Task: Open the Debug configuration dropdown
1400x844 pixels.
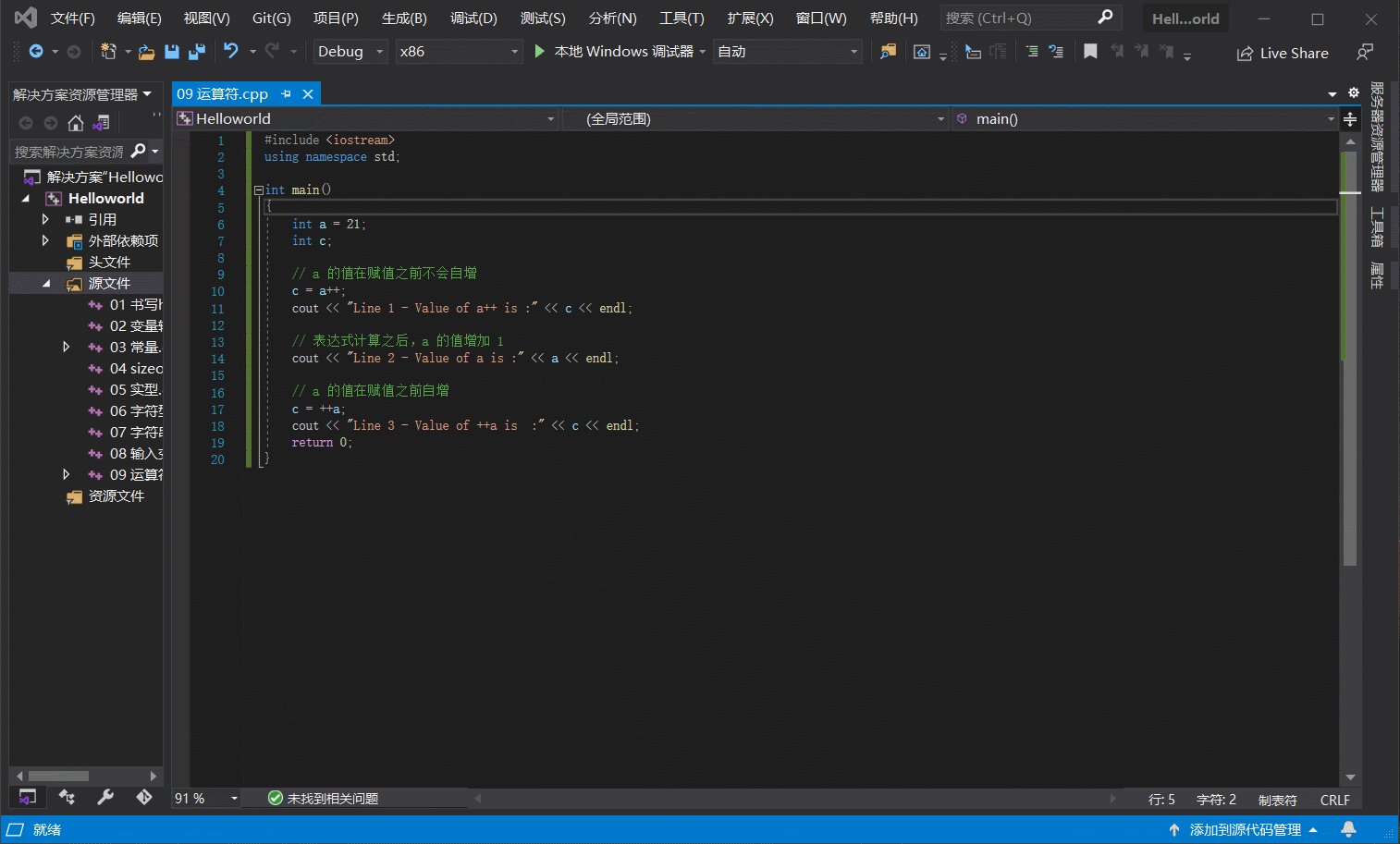Action: [x=350, y=52]
